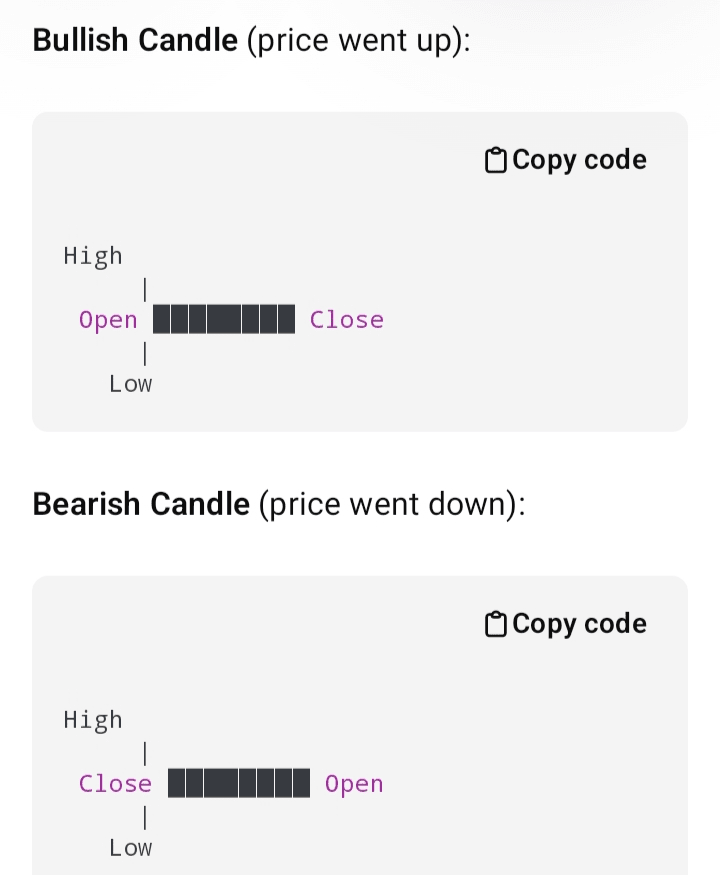The width and height of the screenshot is (720, 875).
Task: Click the "Bearish Candle" bold heading
Action: 141,504
